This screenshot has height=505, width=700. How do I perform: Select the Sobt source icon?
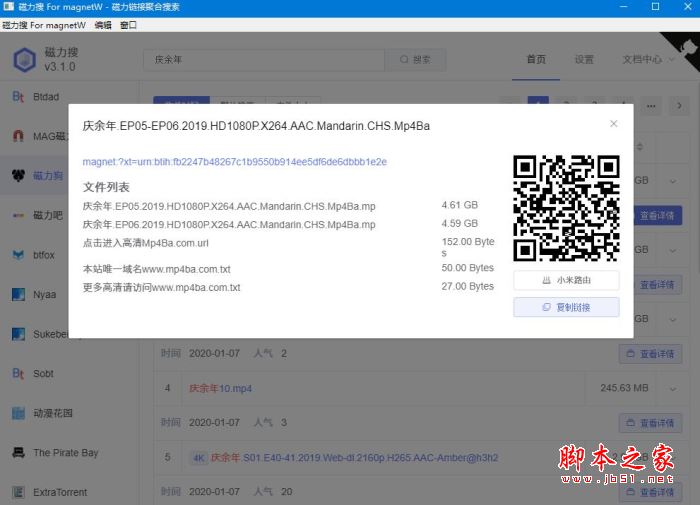pos(18,373)
